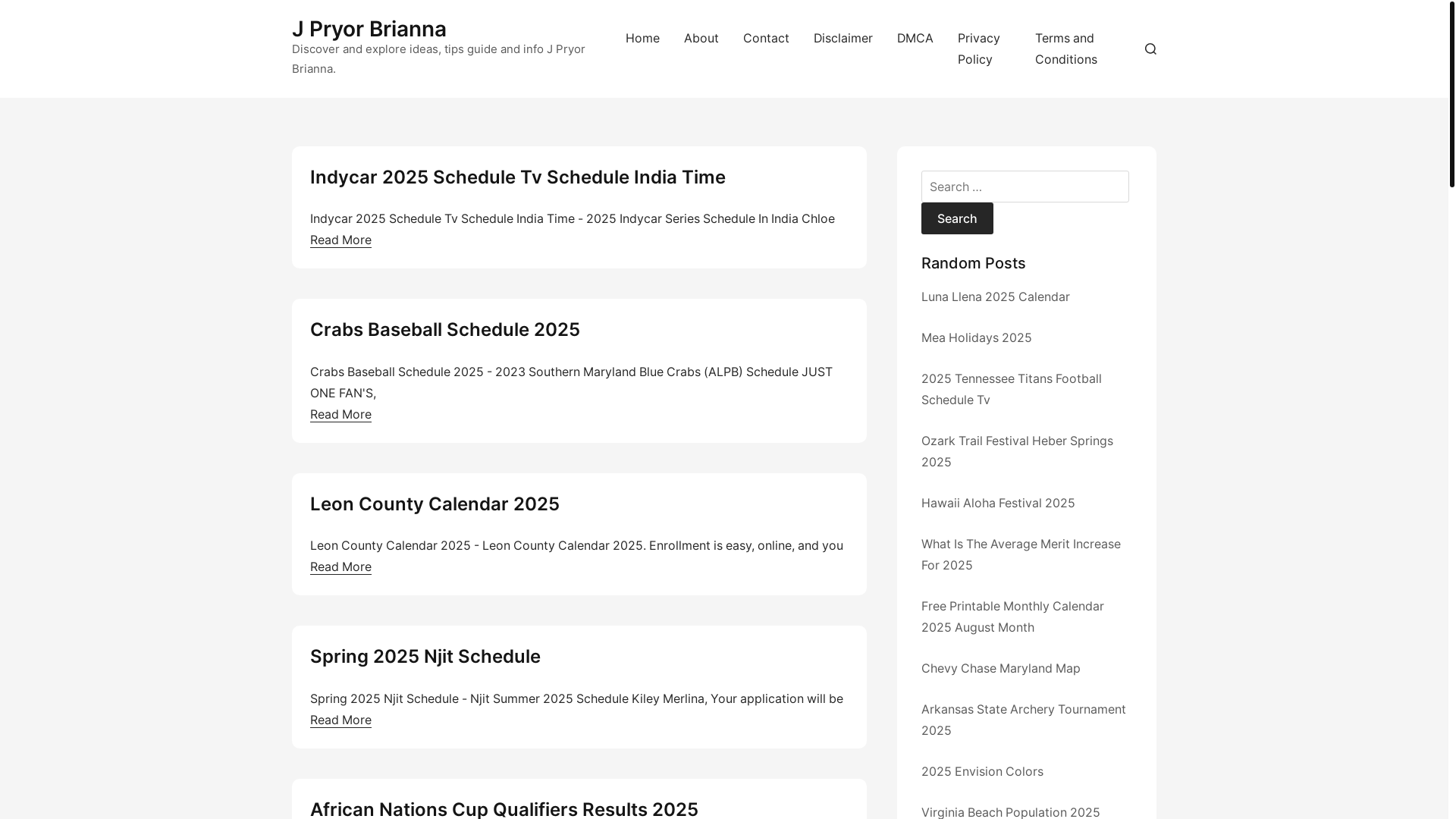Go to the About page
1456x819 pixels.
(x=701, y=38)
